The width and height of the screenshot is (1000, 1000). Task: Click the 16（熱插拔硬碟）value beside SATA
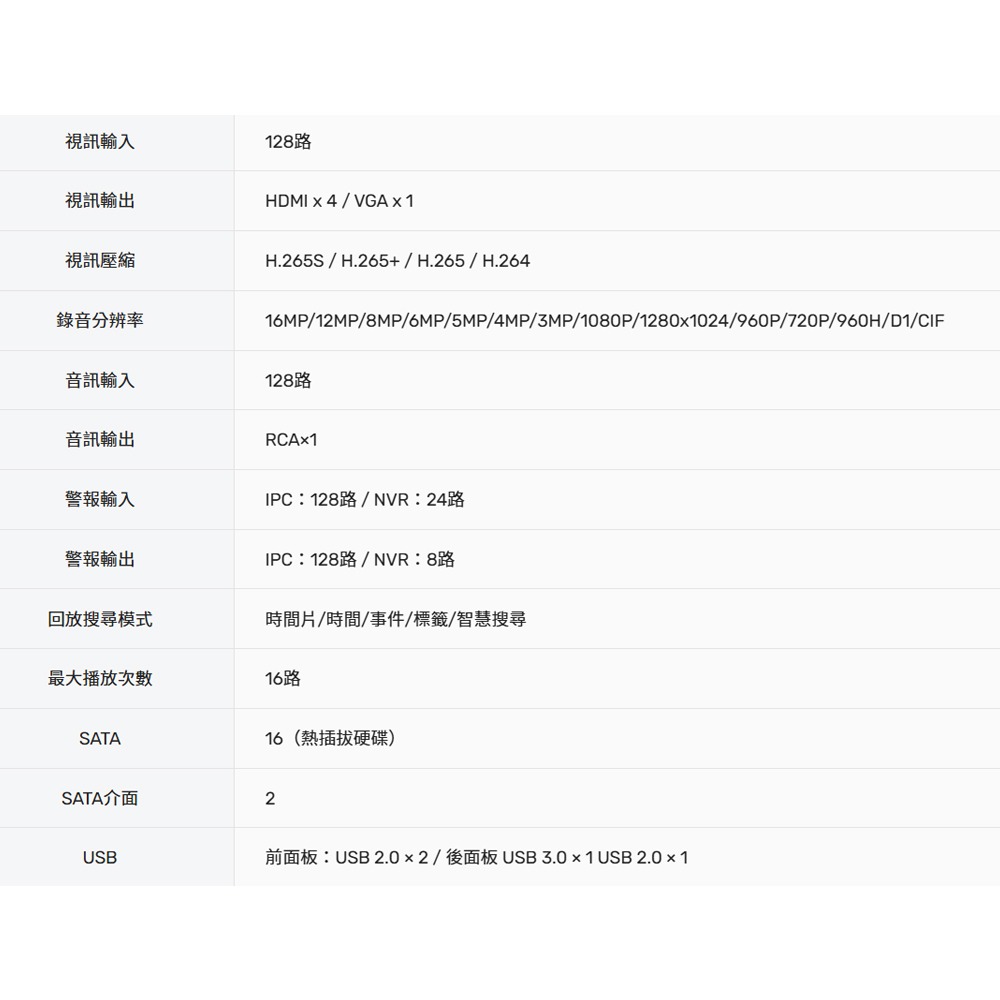330,739
